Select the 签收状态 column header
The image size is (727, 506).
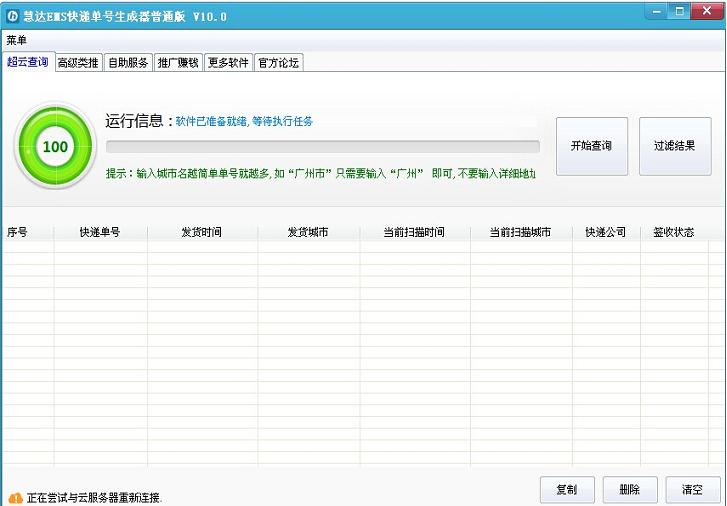[673, 232]
